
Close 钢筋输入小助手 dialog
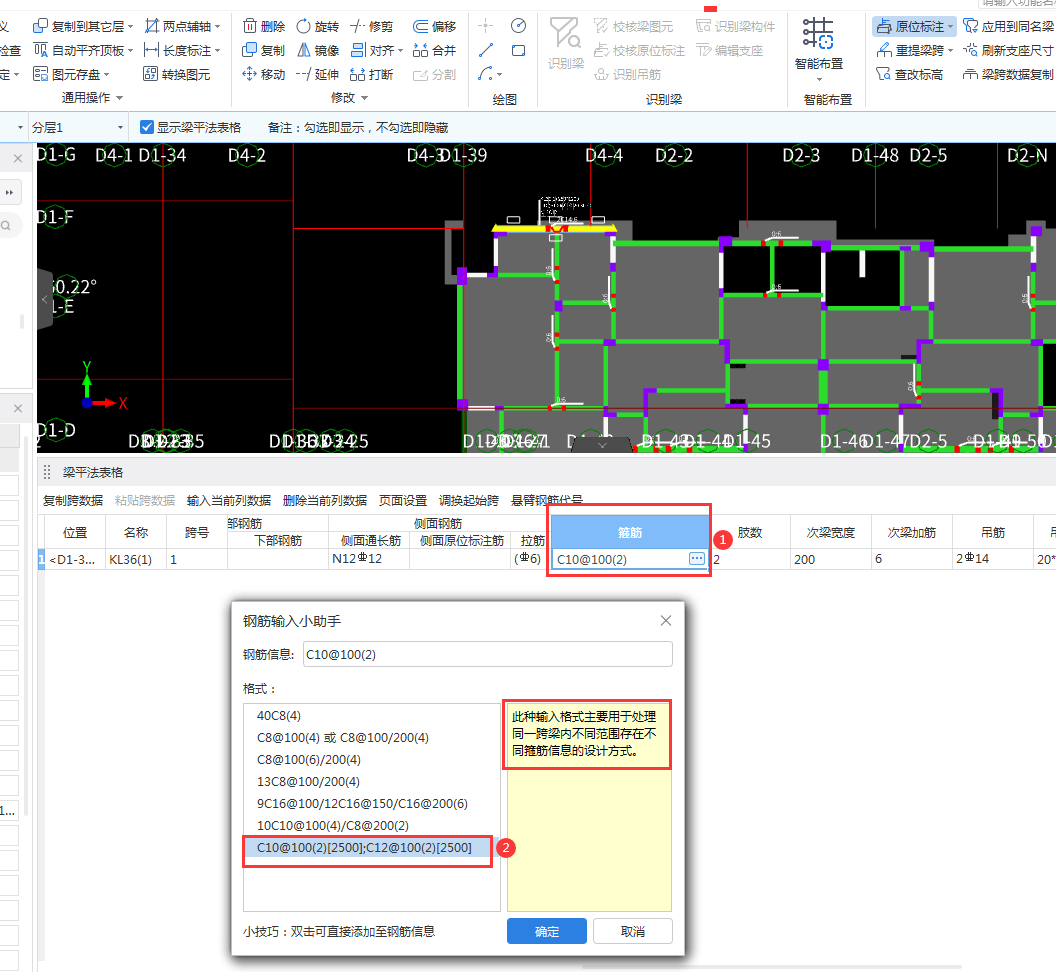point(665,621)
